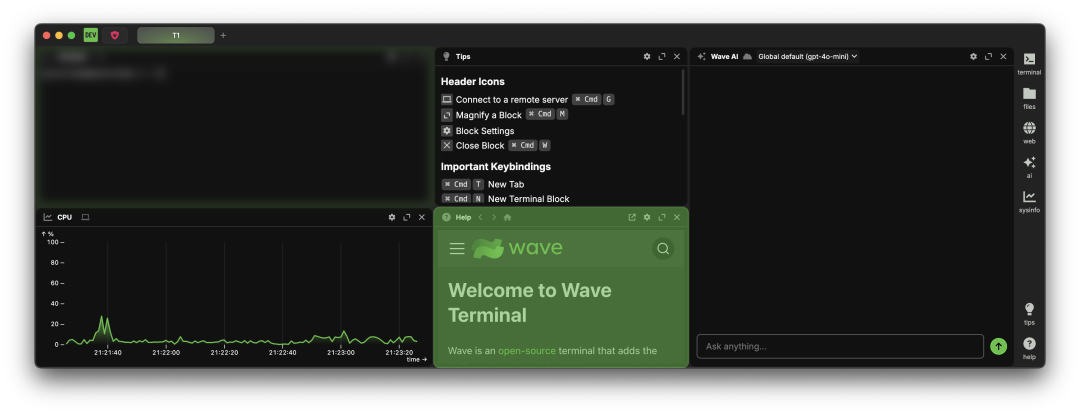Click the 'Welcome to Wave Terminal' heading
The height and width of the screenshot is (414, 1080).
pyautogui.click(x=530, y=302)
